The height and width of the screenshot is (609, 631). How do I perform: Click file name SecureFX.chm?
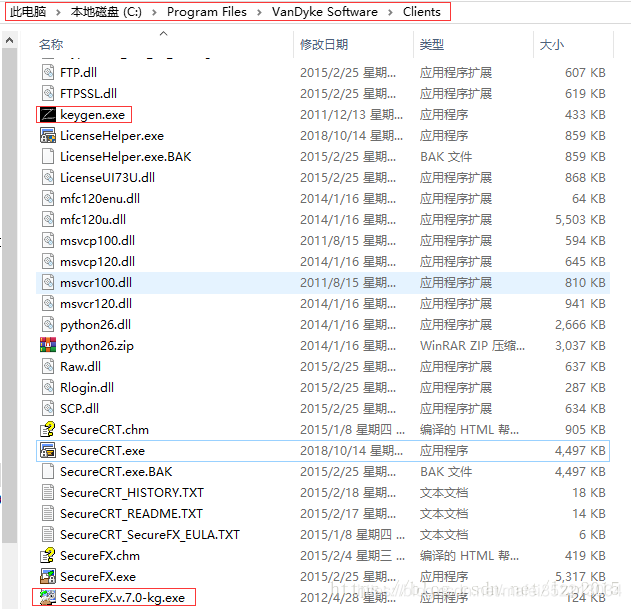click(x=100, y=555)
